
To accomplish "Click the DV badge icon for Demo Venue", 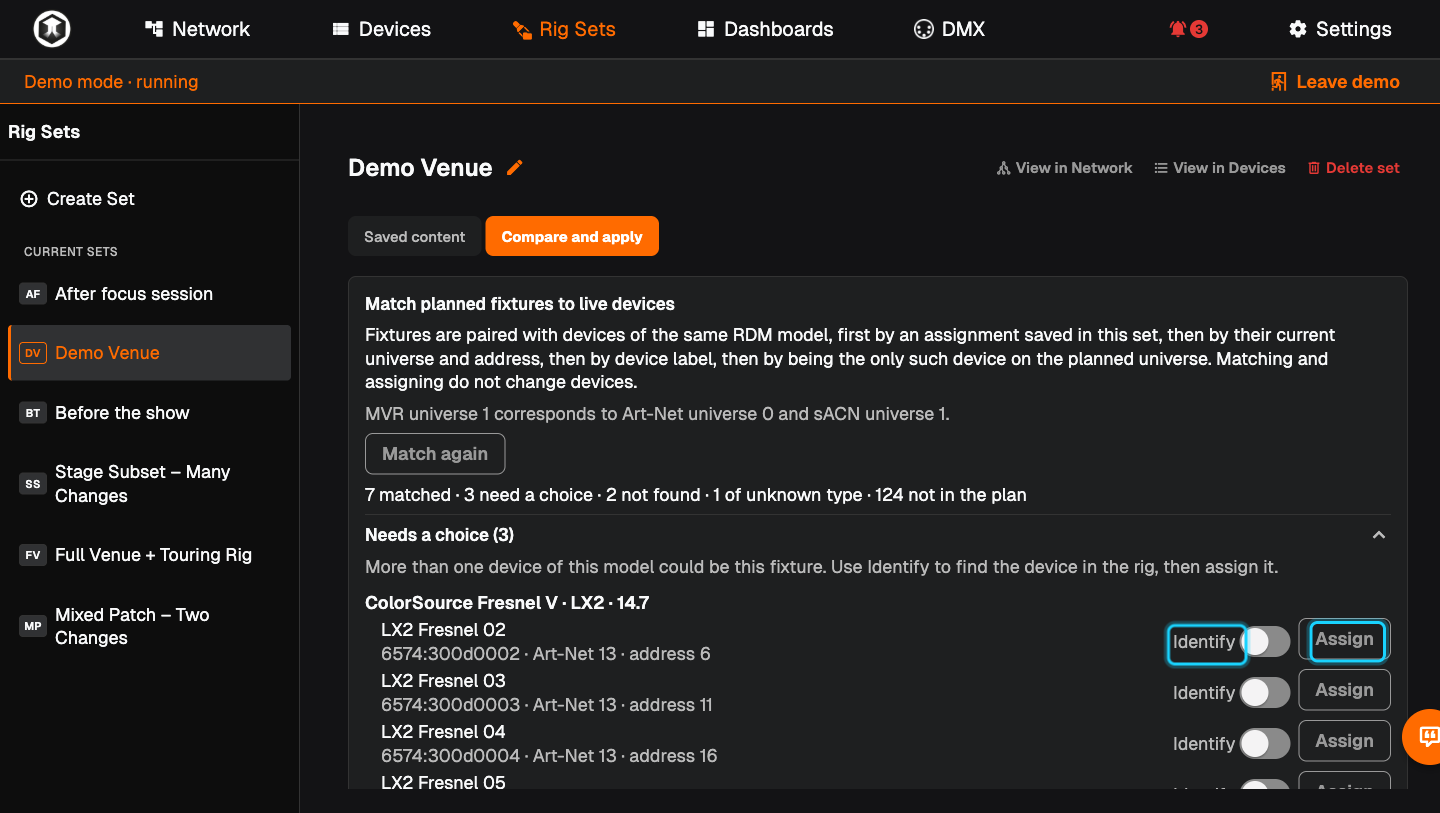I will pos(33,353).
